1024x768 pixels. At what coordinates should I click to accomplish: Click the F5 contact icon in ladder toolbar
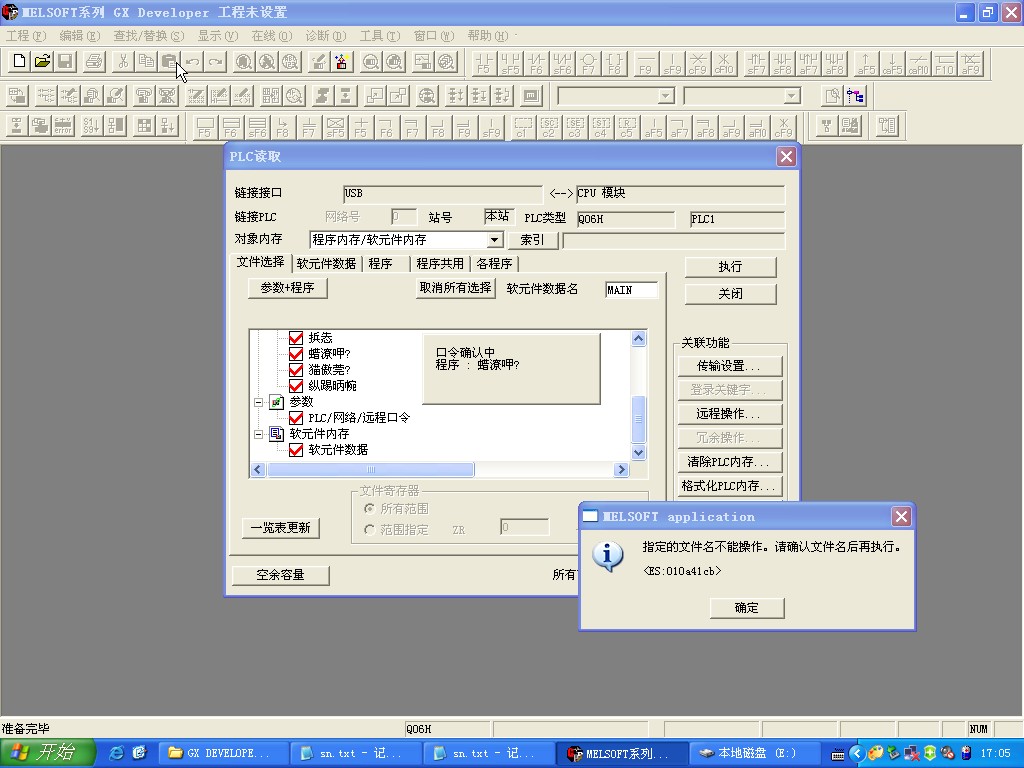point(484,63)
